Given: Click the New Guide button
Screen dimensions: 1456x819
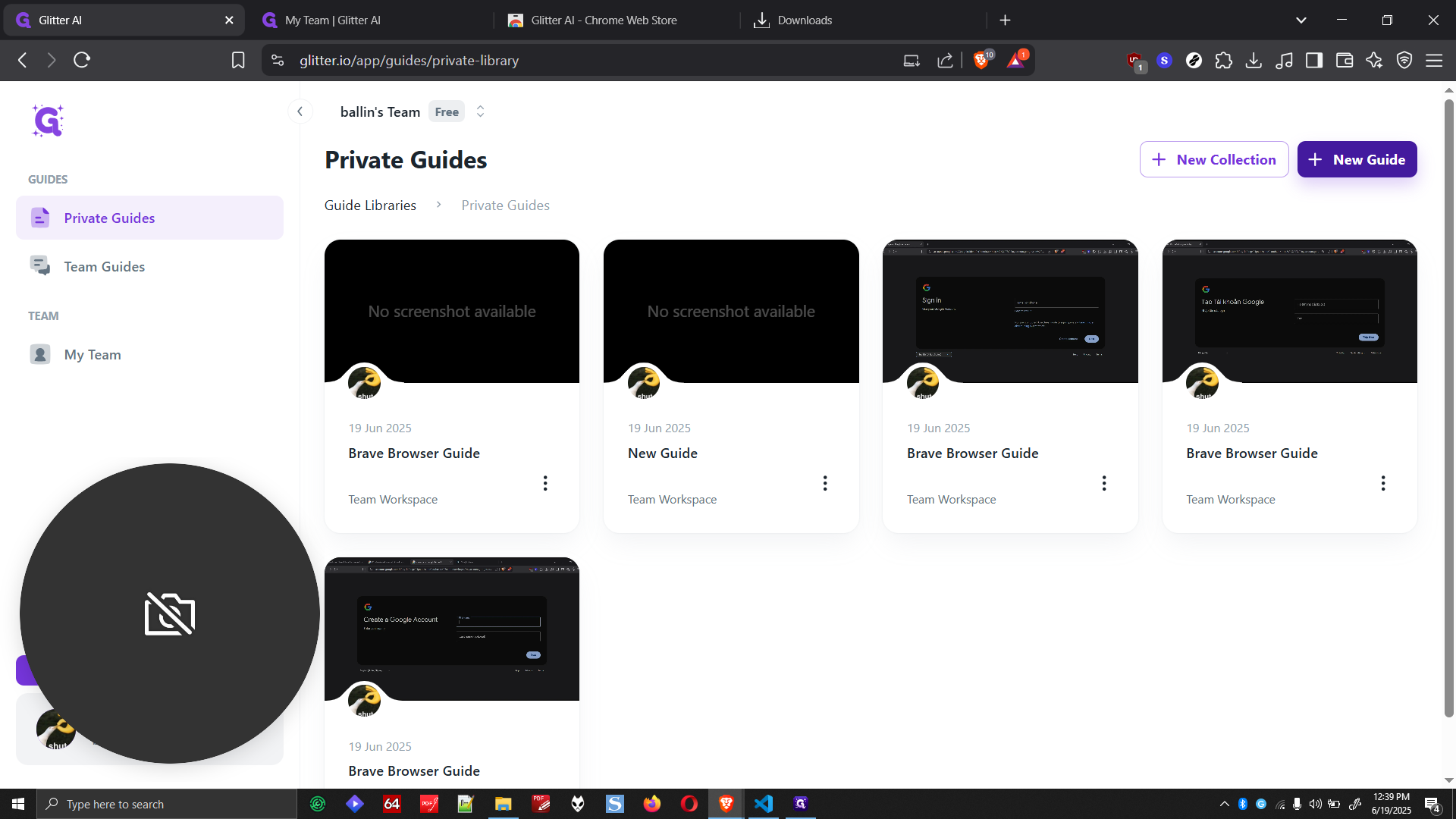Looking at the screenshot, I should pyautogui.click(x=1357, y=159).
